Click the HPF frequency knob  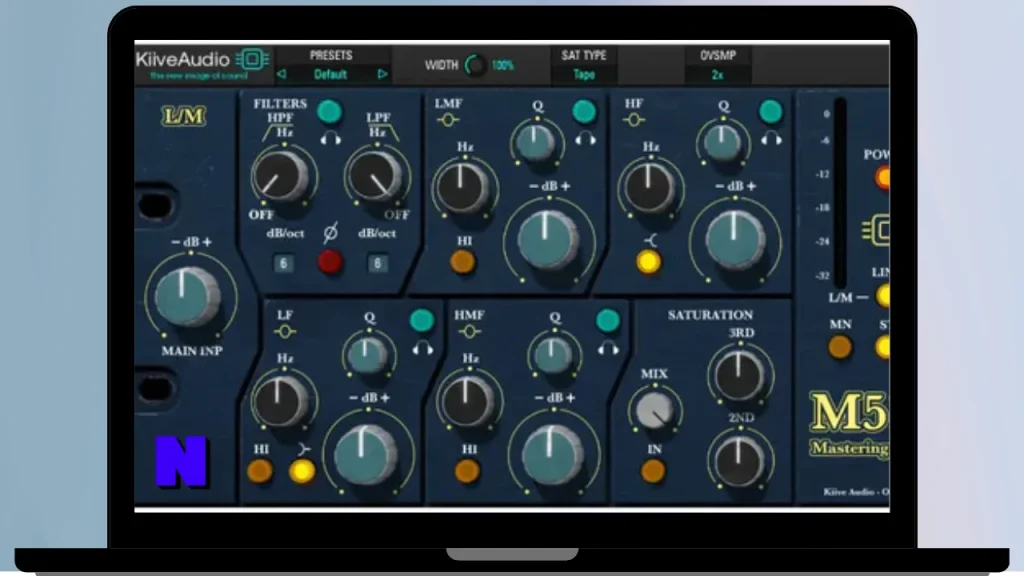point(281,177)
